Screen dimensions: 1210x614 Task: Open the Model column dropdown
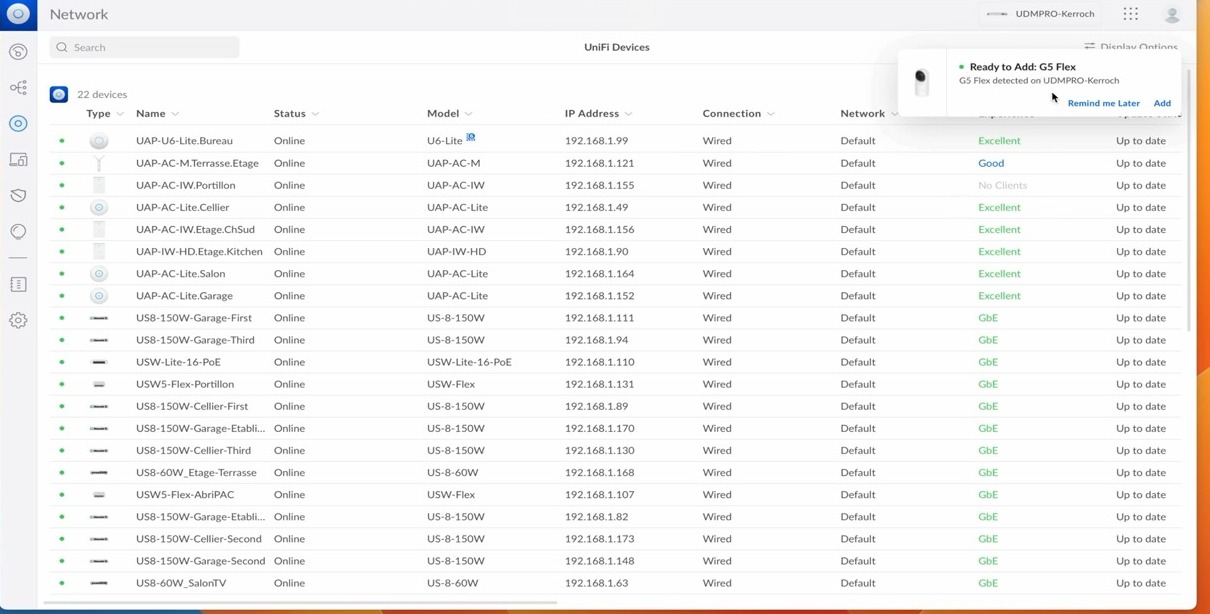[x=468, y=114]
